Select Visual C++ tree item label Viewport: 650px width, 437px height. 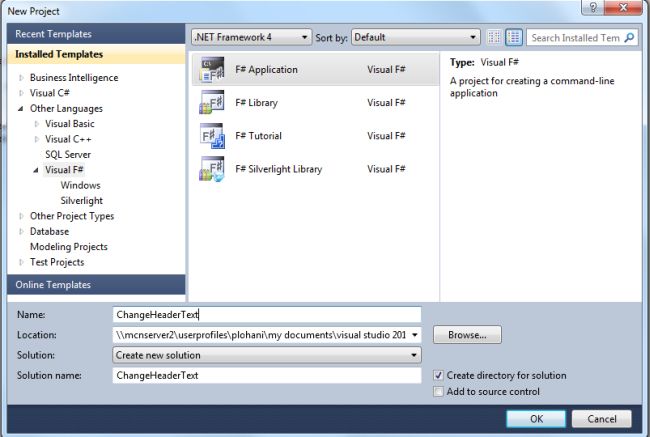[x=68, y=139]
